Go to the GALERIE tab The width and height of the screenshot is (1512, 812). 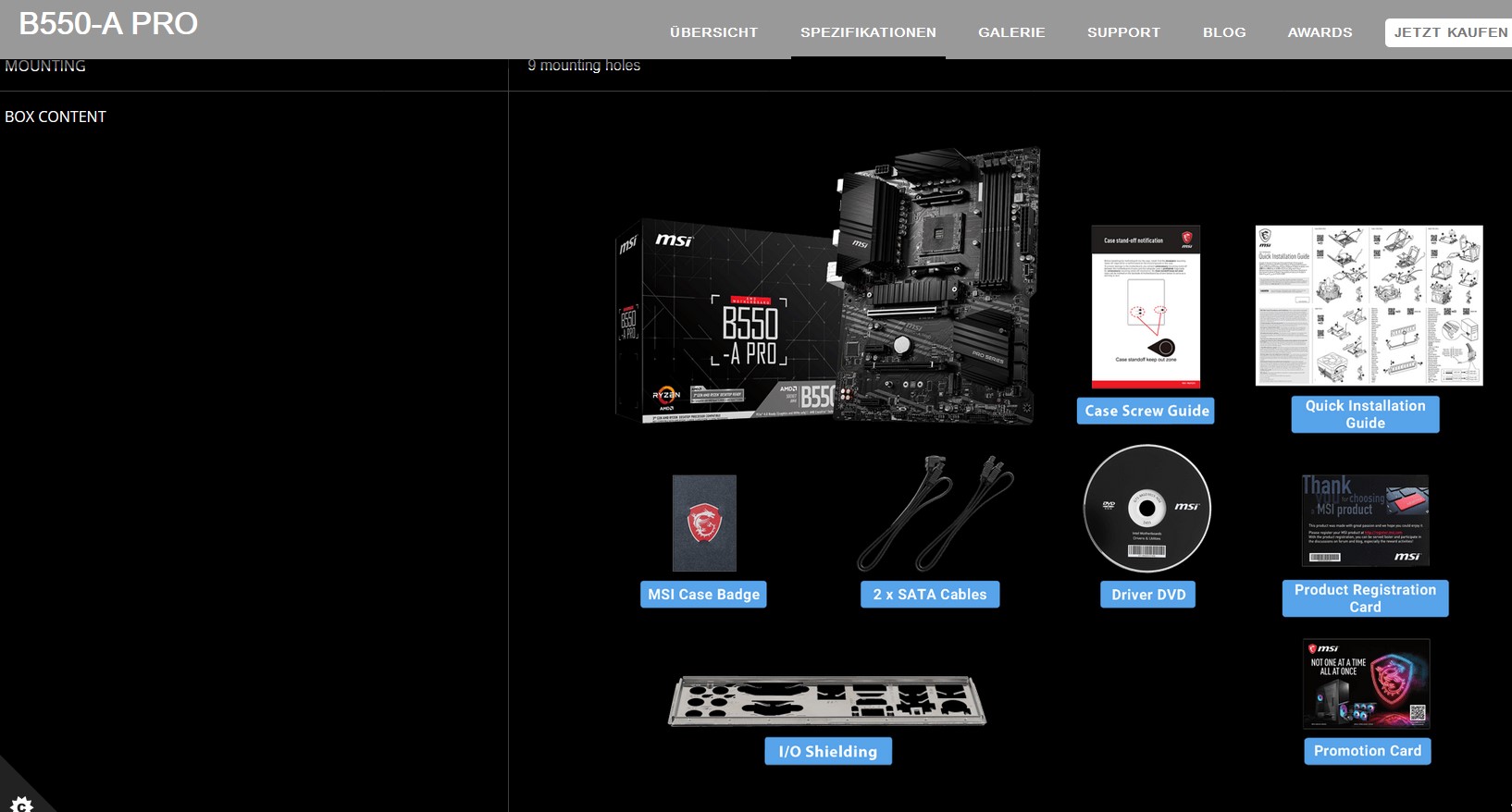tap(1011, 32)
